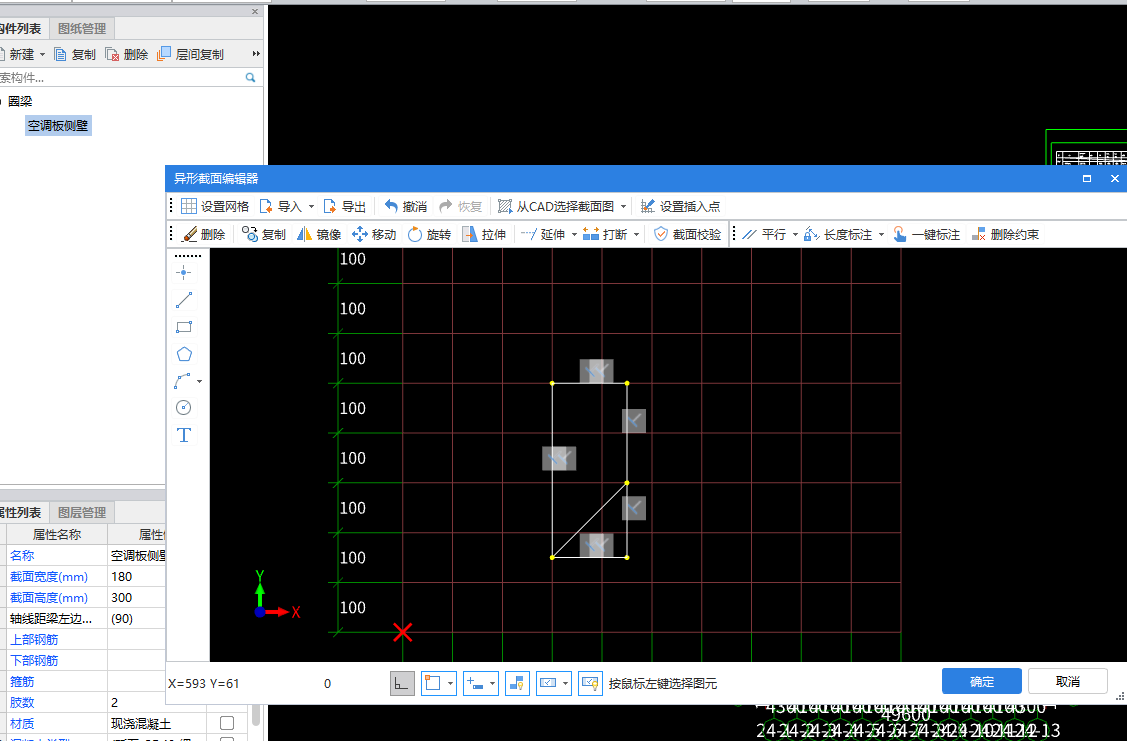This screenshot has width=1127, height=741.
Task: Click the 取消 cancel button
Action: coord(1067,681)
